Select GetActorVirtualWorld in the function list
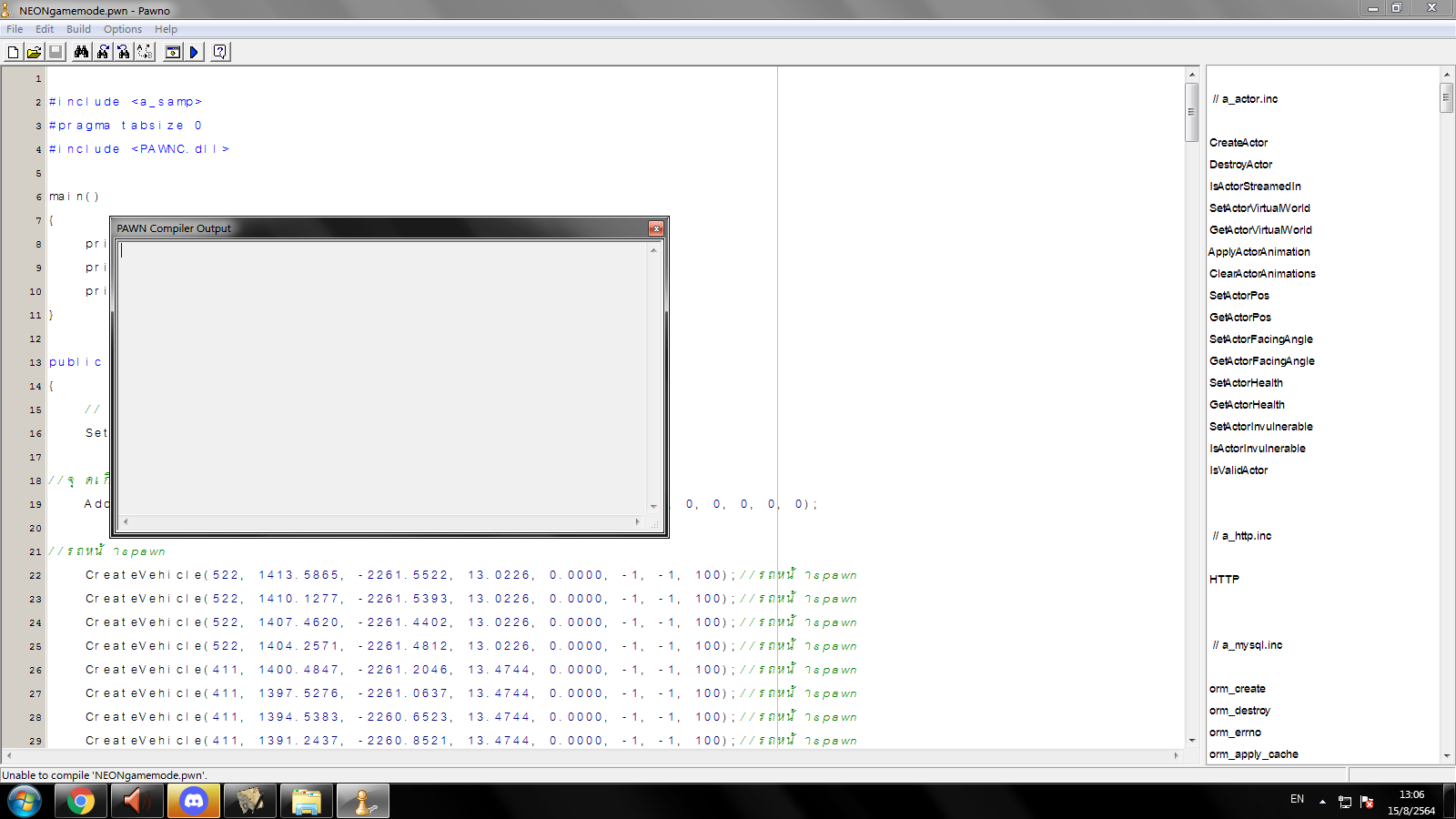The width and height of the screenshot is (1456, 819). (1260, 230)
